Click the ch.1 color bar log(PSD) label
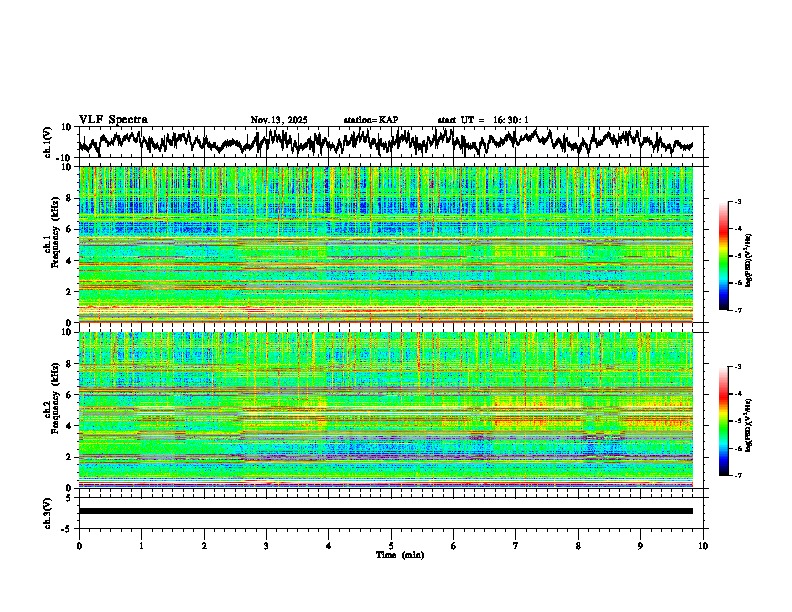This screenshot has height=612, width=792. tap(748, 261)
